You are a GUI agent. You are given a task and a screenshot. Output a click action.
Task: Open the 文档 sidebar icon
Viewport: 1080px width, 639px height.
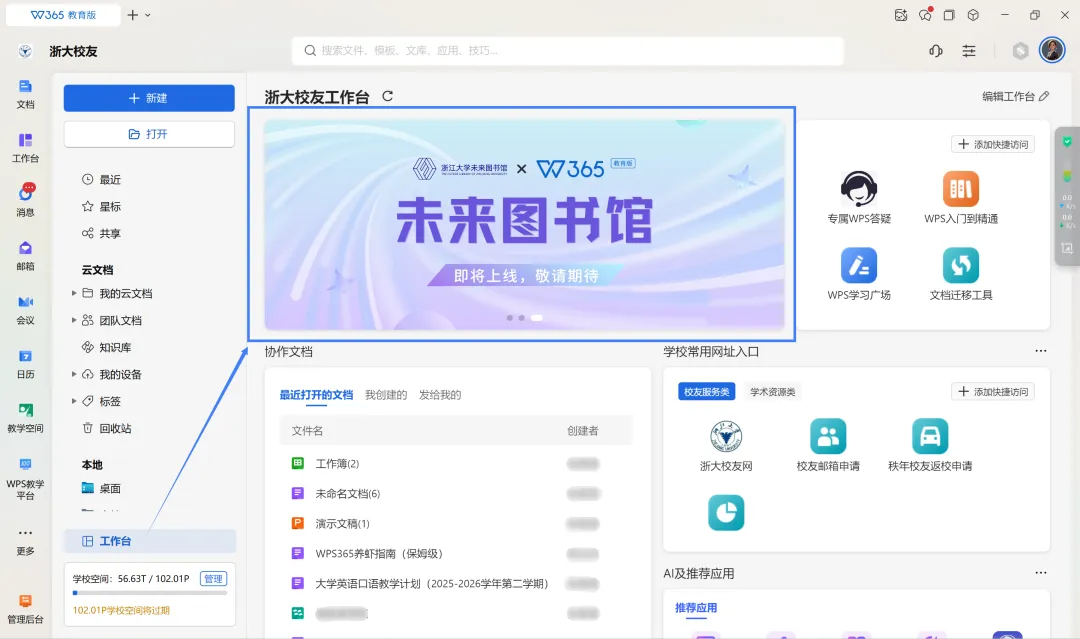click(x=25, y=94)
